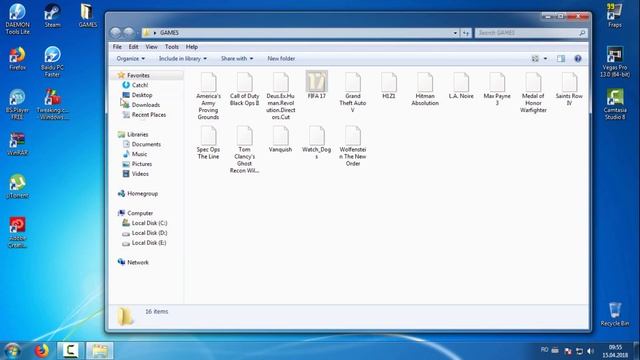Select Medal of Honor Warfighter item
Screen dimensions: 640x360
[533, 93]
